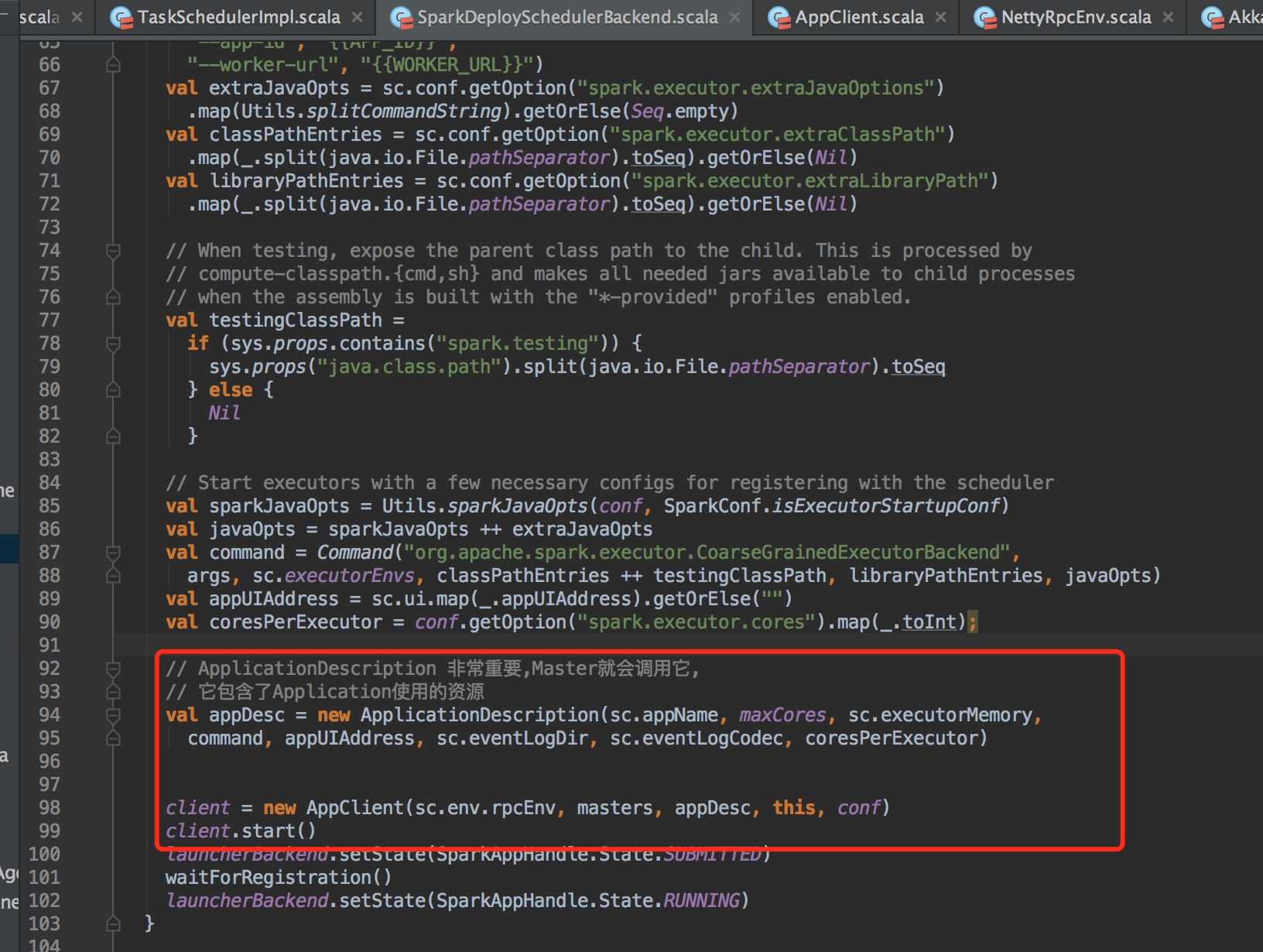Image resolution: width=1263 pixels, height=952 pixels.
Task: Click 'CoarseGrainedExecutorBackend' string on line 87
Action: pyautogui.click(x=847, y=553)
